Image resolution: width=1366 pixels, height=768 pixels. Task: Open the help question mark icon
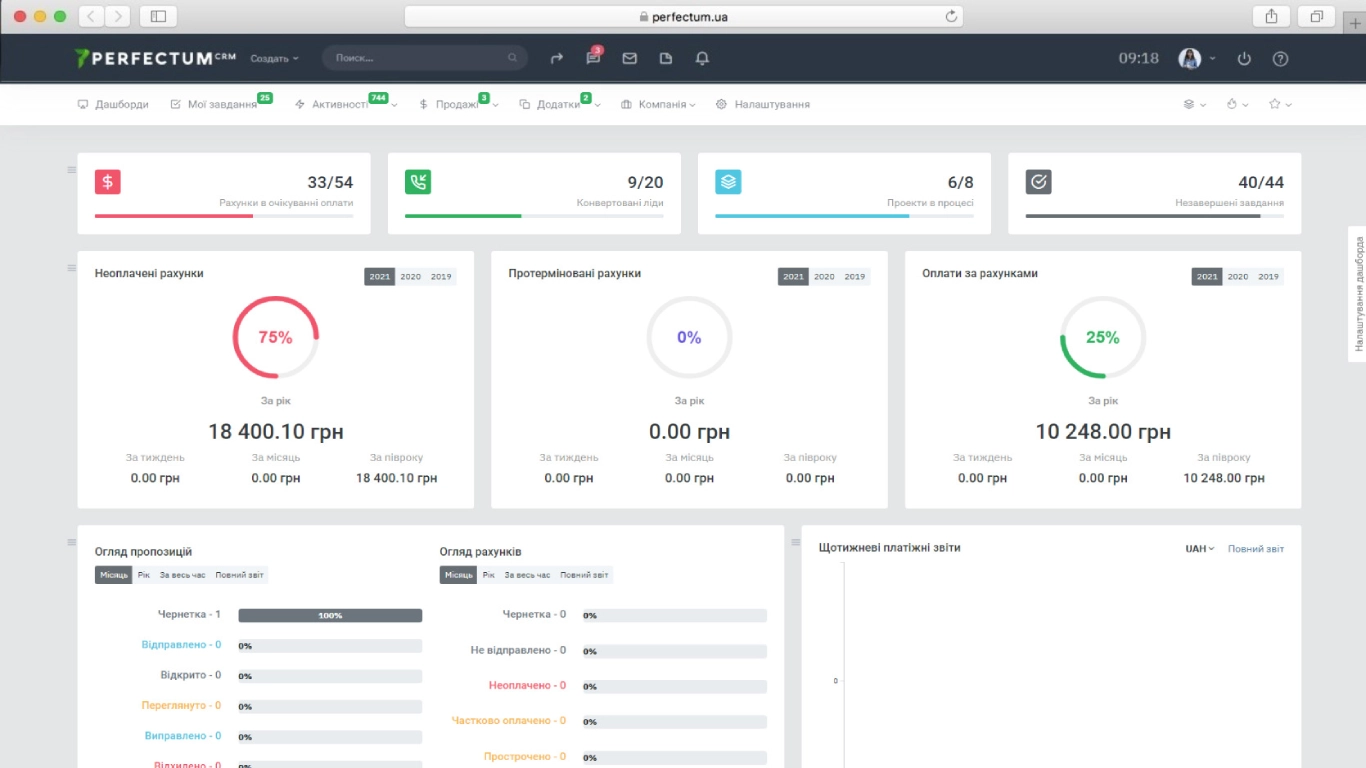[1280, 59]
